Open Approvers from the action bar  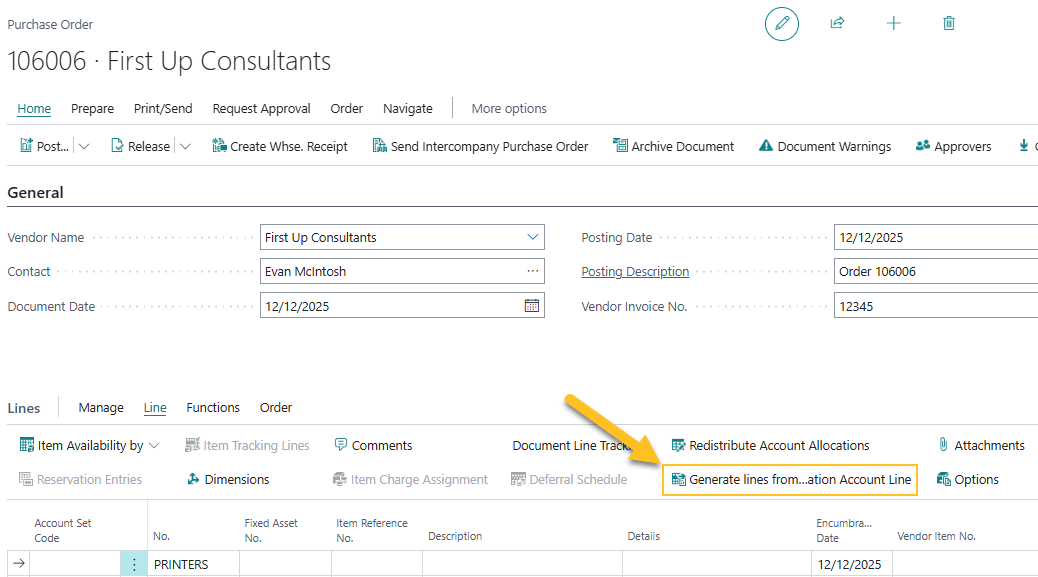952,146
